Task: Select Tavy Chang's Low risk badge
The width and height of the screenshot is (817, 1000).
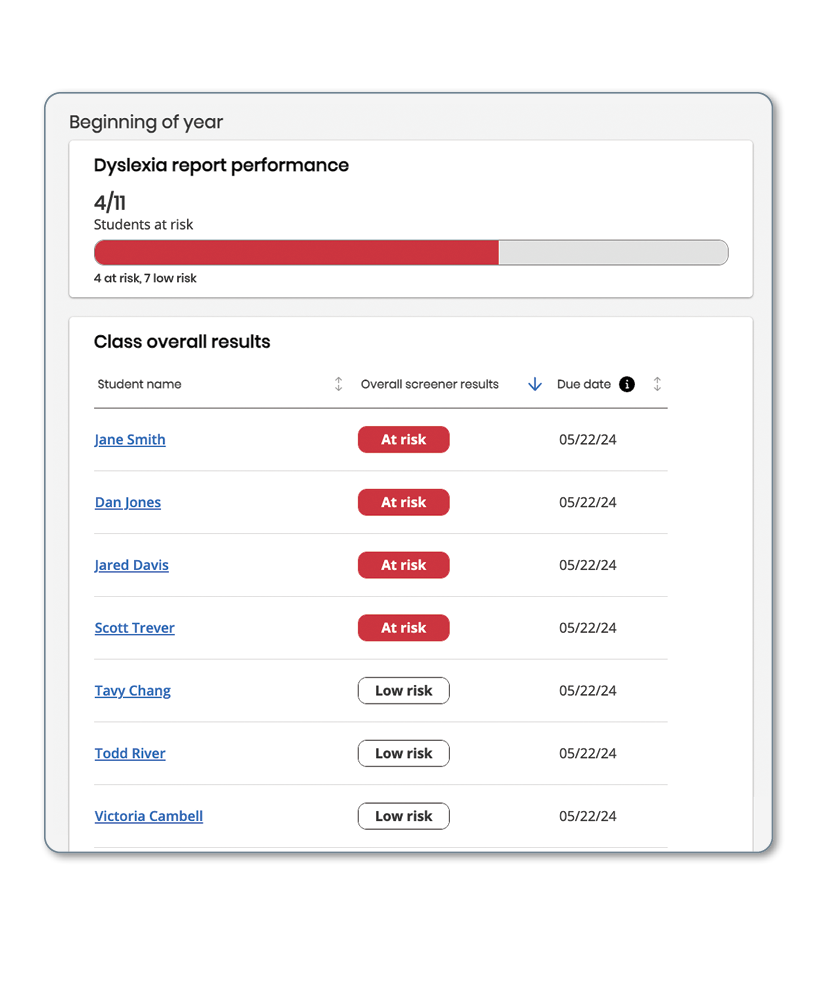Action: pos(404,691)
